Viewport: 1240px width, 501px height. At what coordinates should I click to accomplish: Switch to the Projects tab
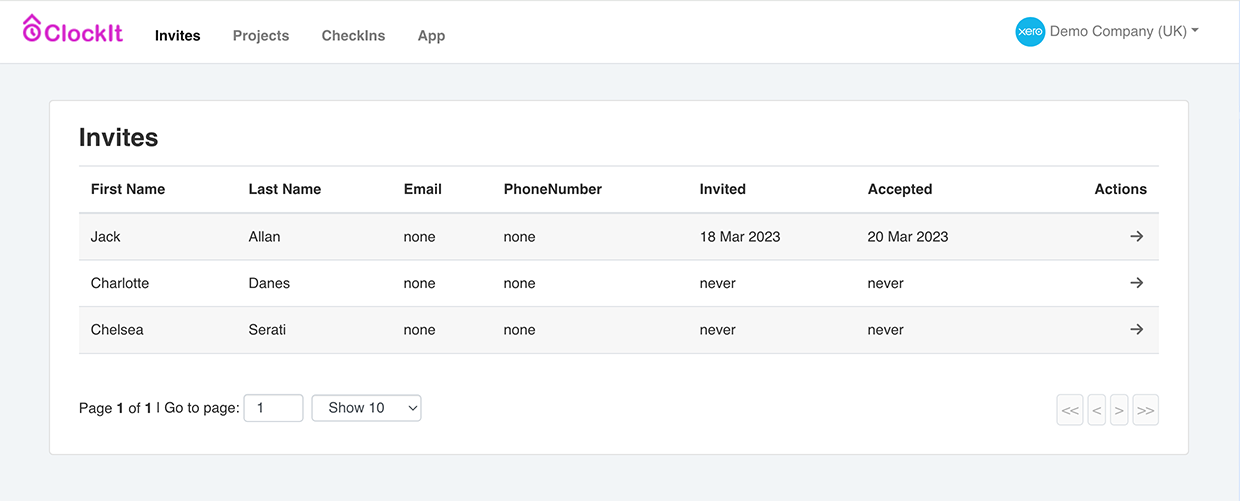[261, 36]
